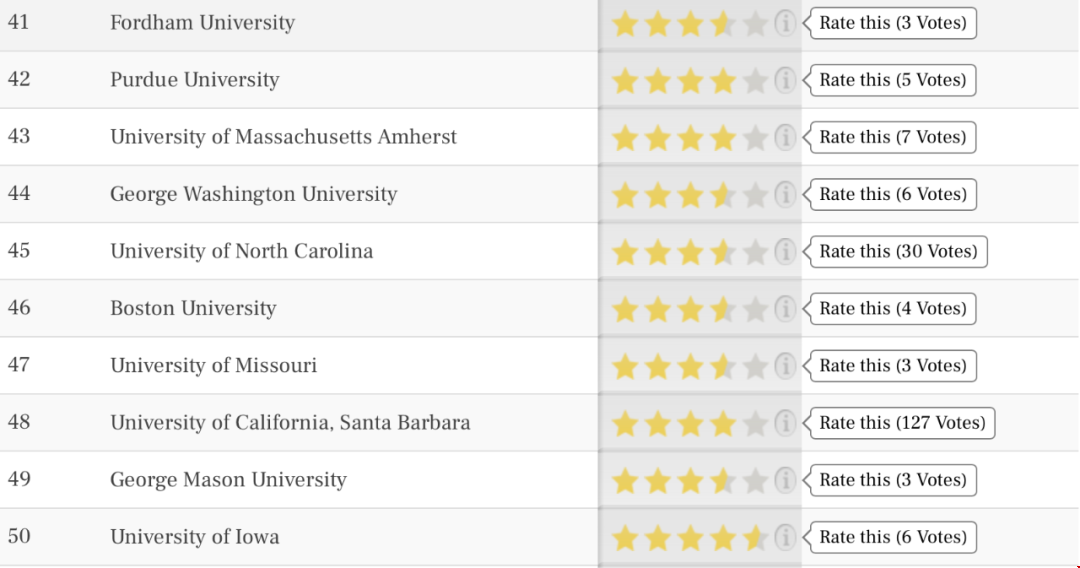
Task: Show rating info for University of Iowa
Action: tap(785, 538)
